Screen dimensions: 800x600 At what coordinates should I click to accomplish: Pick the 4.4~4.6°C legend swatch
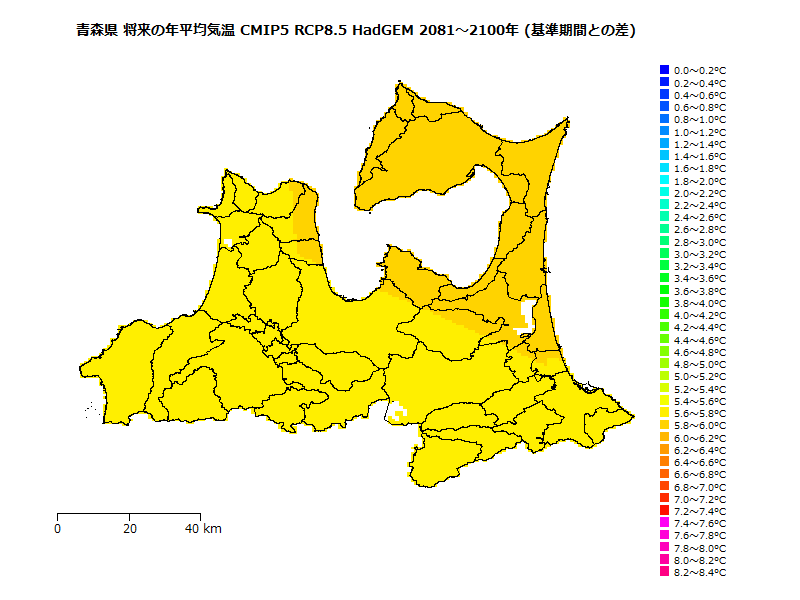coord(664,339)
